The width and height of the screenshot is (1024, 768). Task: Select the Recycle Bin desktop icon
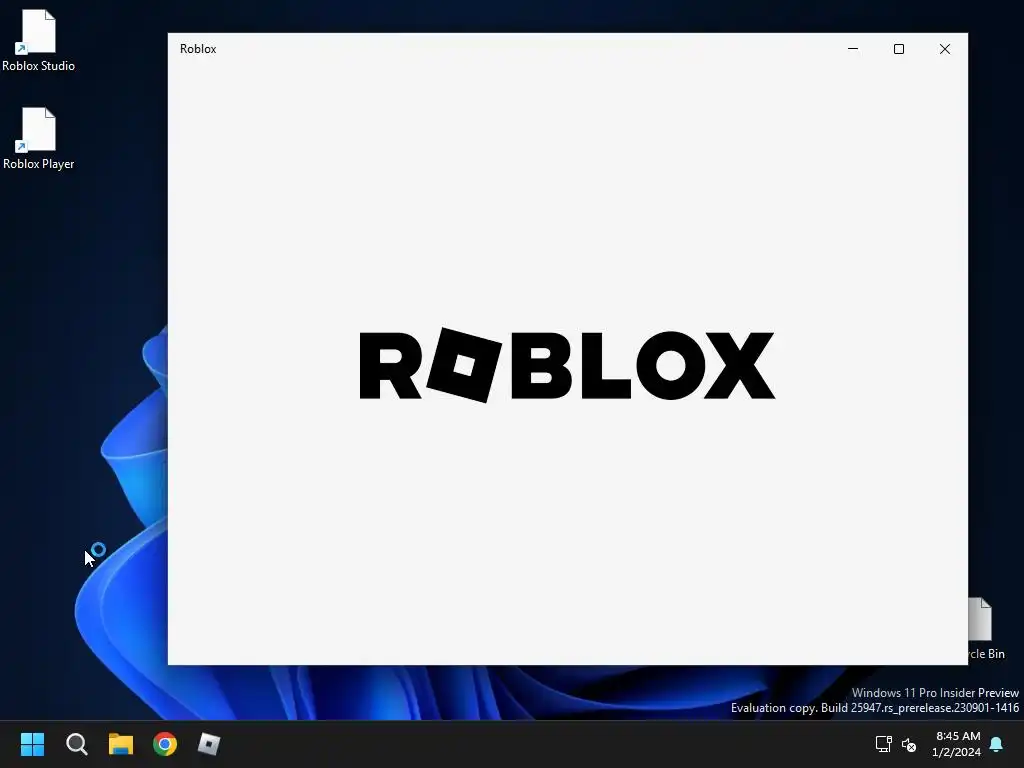click(986, 629)
